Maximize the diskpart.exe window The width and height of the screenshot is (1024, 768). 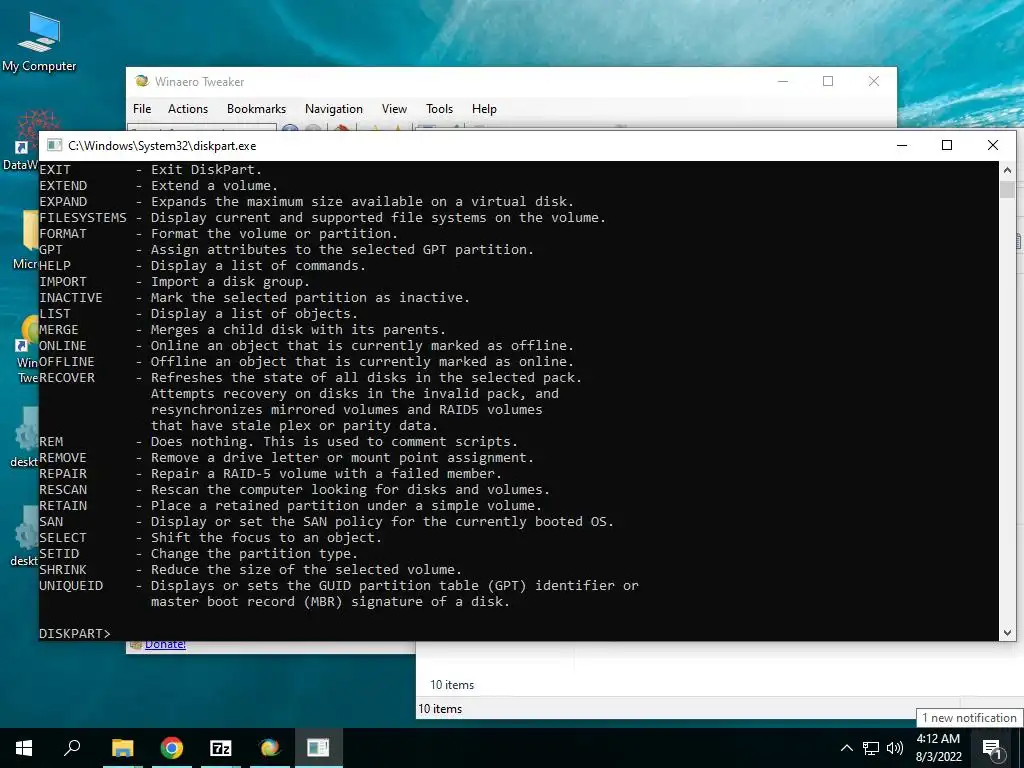click(946, 145)
